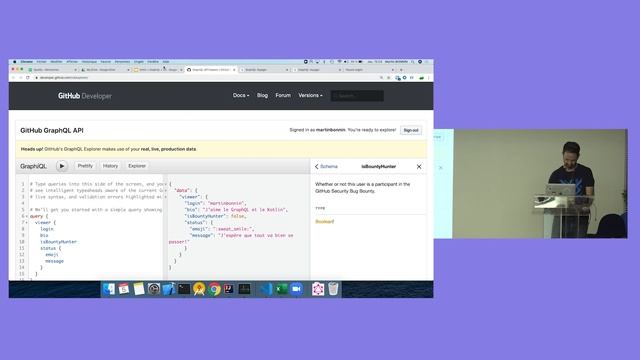Open the Apple menu
Viewport: 640px width, 360px height.
point(14,62)
